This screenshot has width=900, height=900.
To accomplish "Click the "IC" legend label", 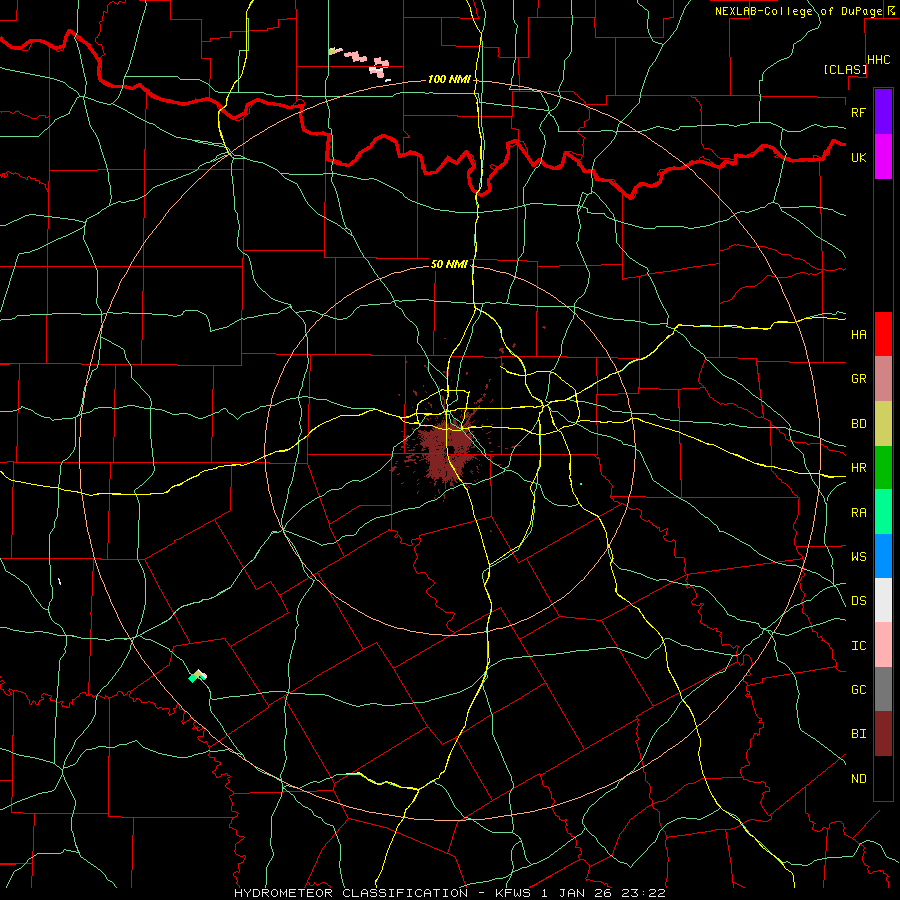I will 858,646.
